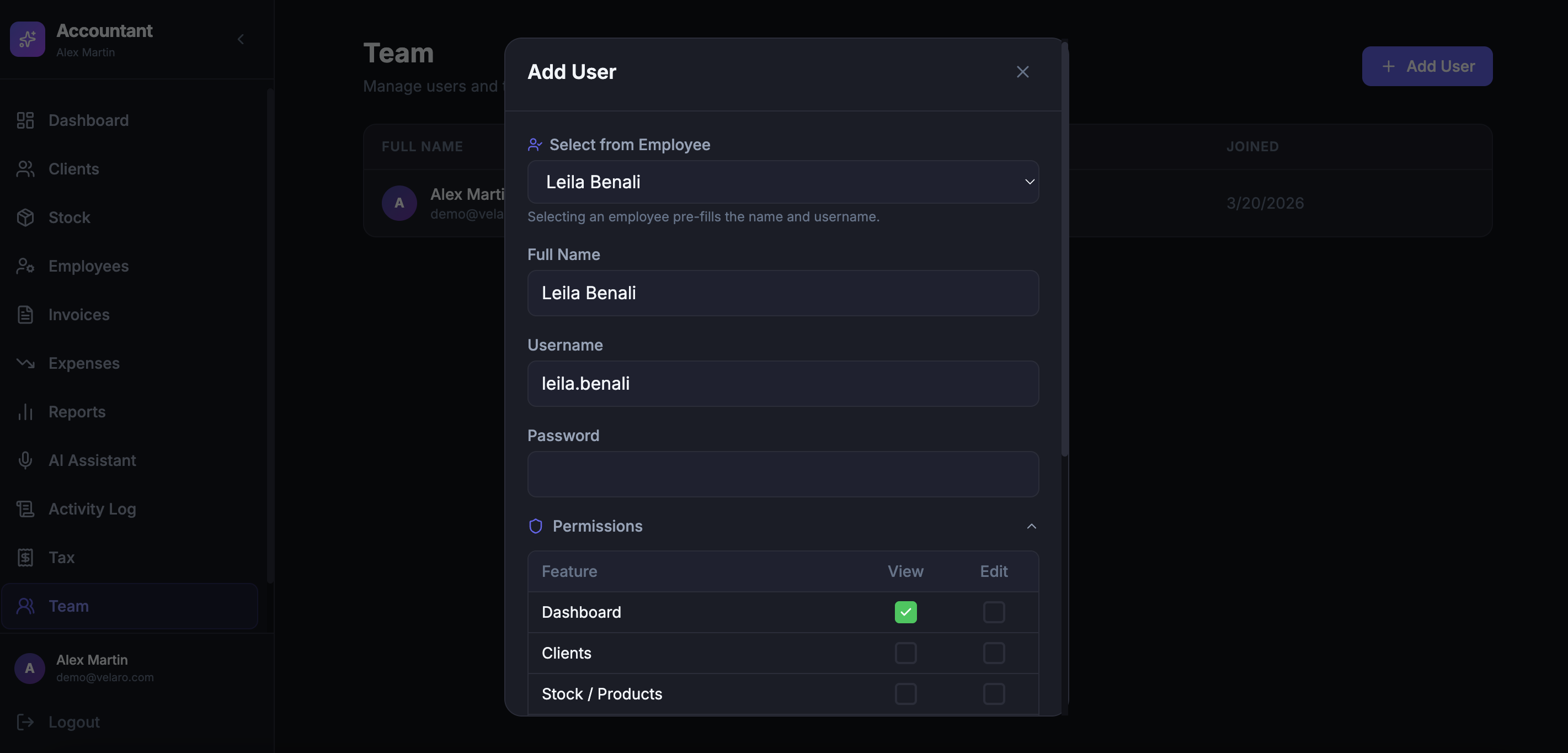1568x753 pixels.
Task: Click the Invoices document icon
Action: point(25,314)
